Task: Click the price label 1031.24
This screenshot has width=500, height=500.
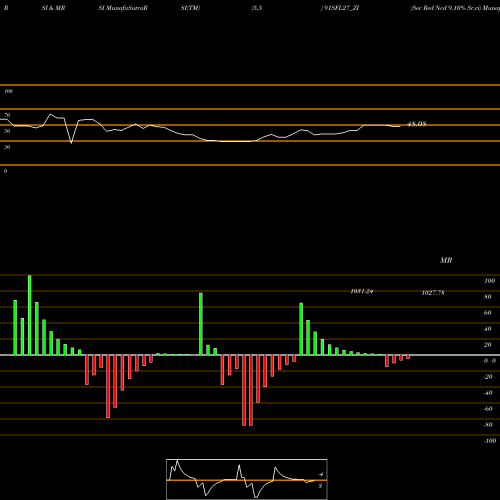Action: coord(362,291)
